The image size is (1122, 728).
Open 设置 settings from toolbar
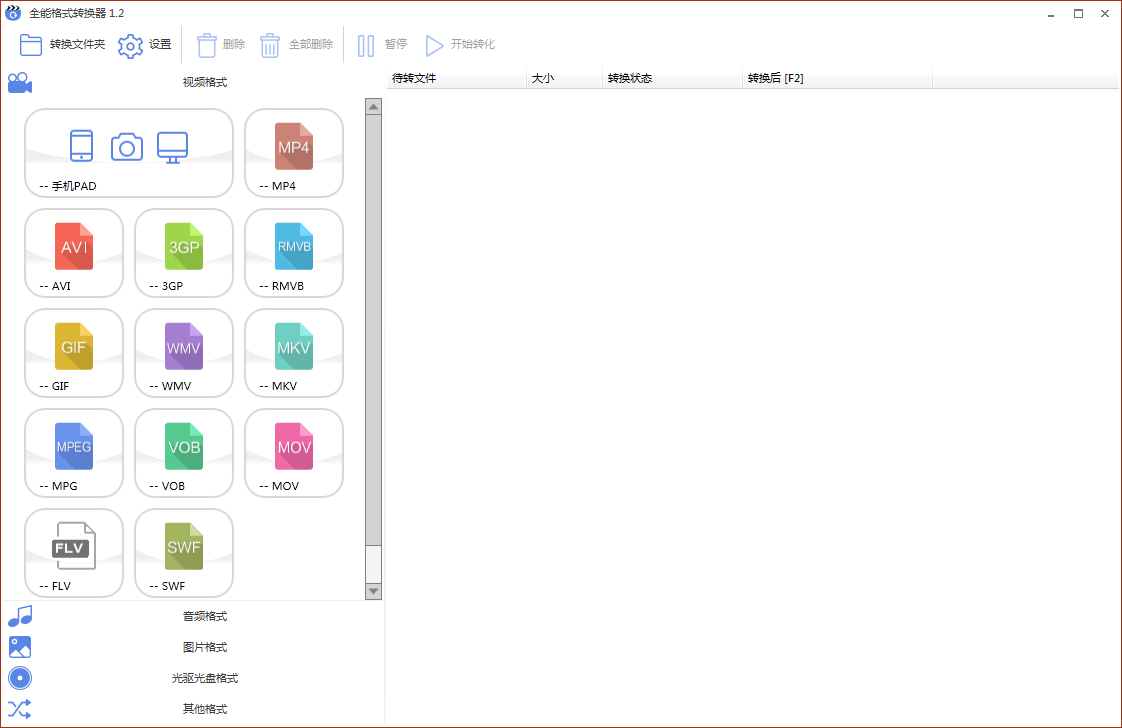(145, 45)
